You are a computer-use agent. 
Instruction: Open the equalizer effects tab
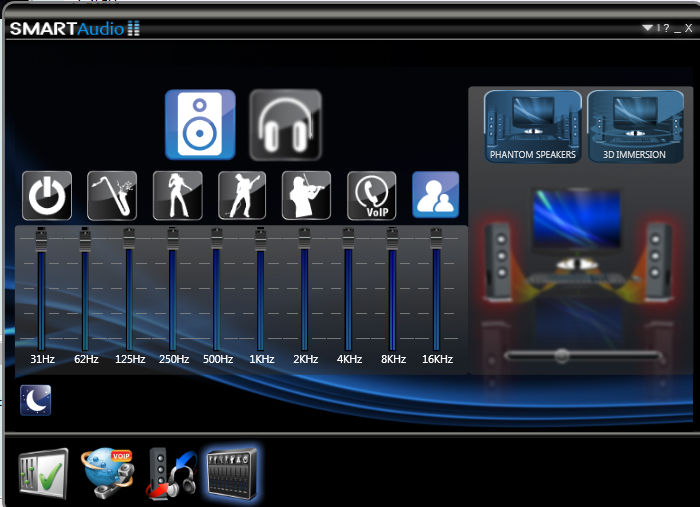[x=233, y=474]
